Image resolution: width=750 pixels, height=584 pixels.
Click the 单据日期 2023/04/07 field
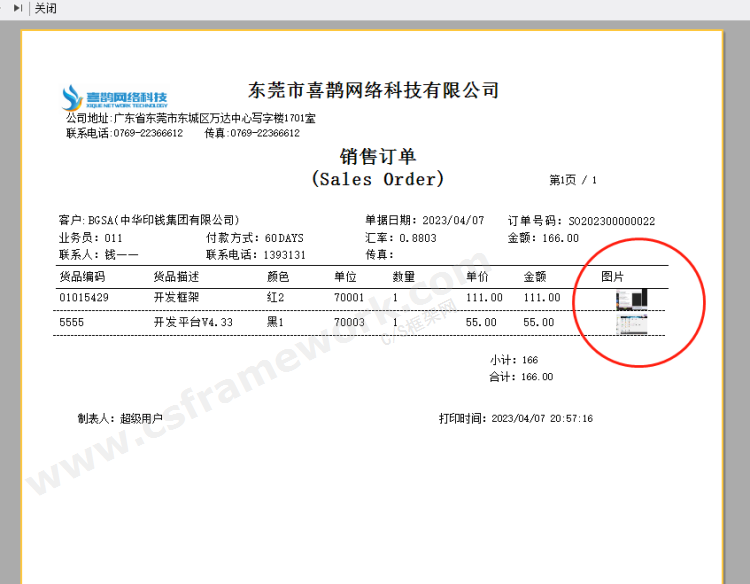tap(424, 221)
